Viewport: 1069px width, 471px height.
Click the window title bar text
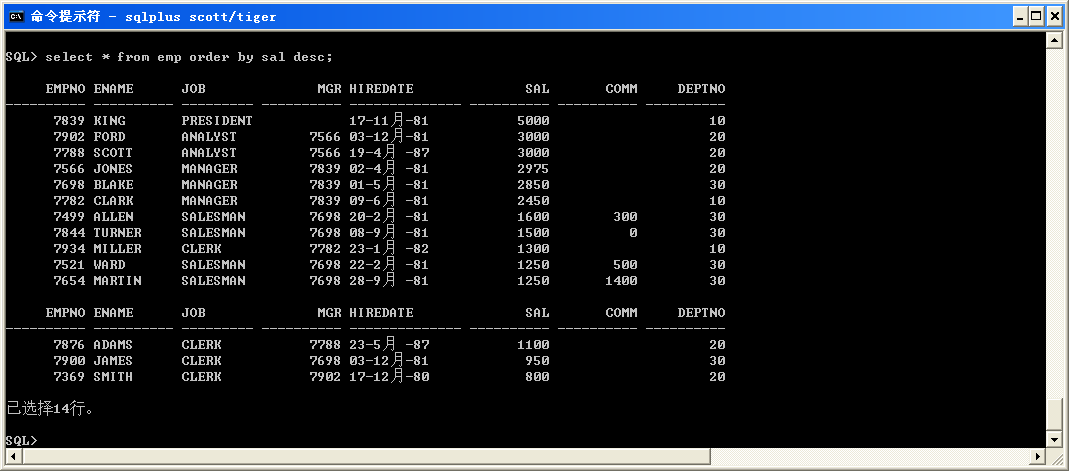point(154,16)
